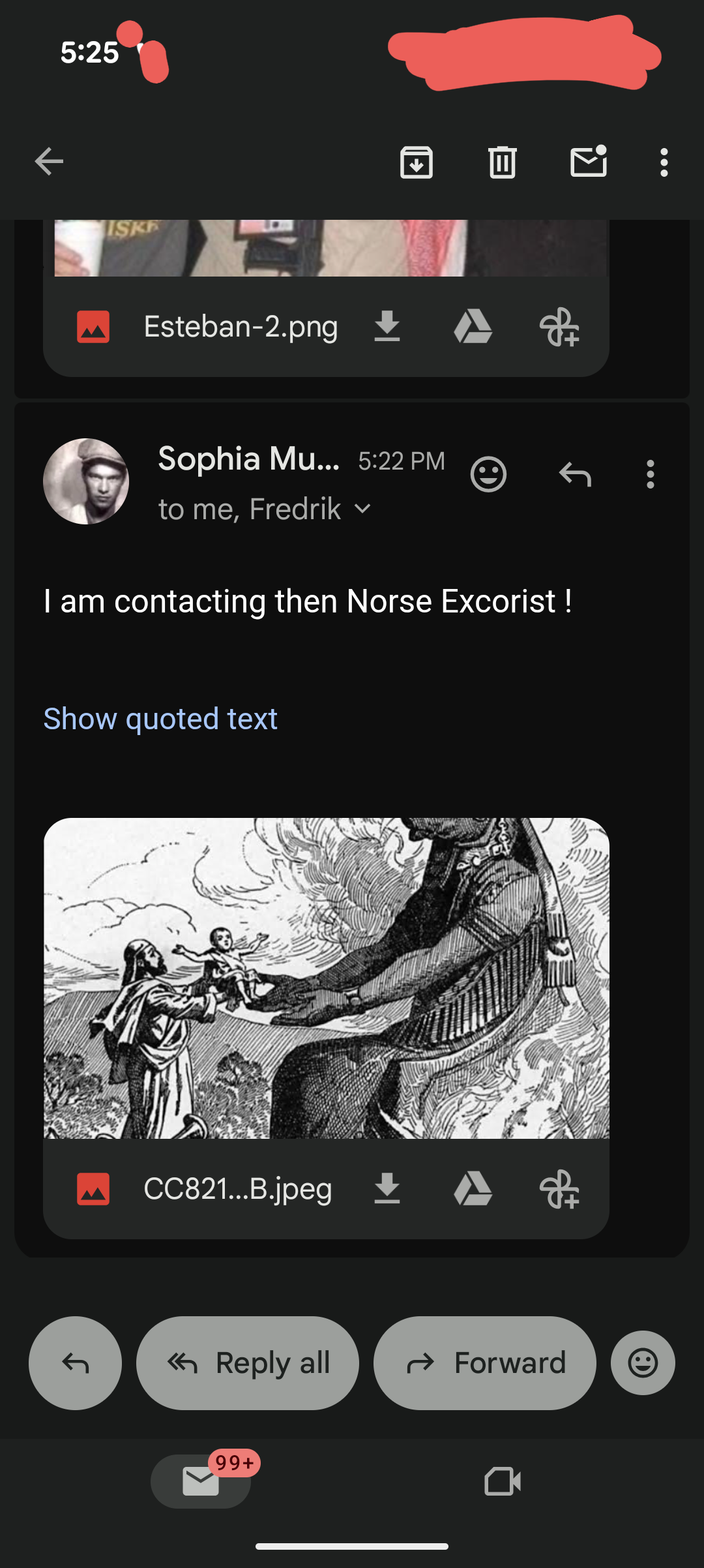Switch to the Mail tab

(x=201, y=1481)
